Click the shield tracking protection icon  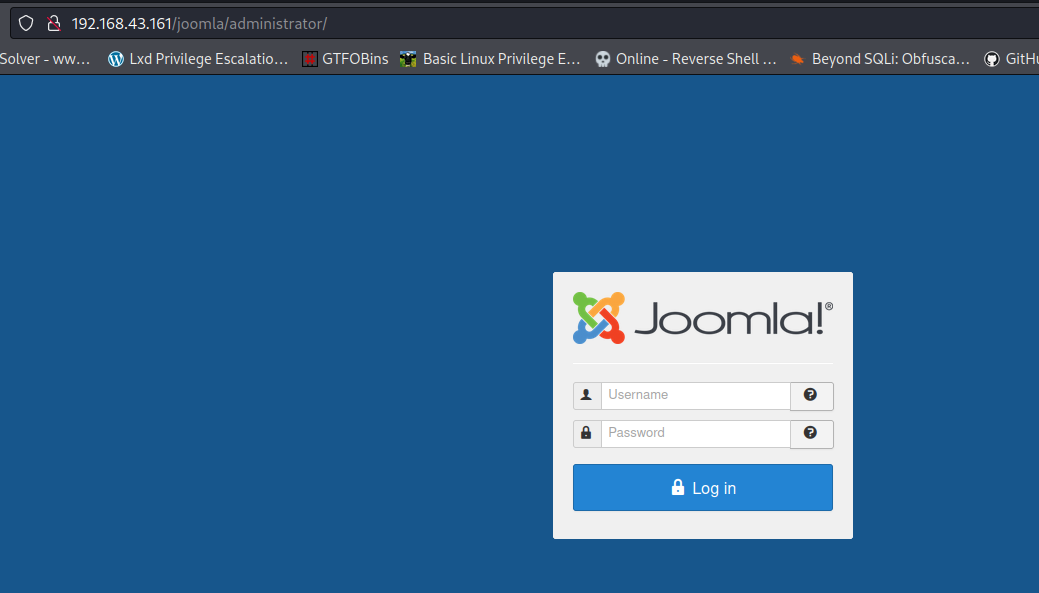pyautogui.click(x=26, y=23)
